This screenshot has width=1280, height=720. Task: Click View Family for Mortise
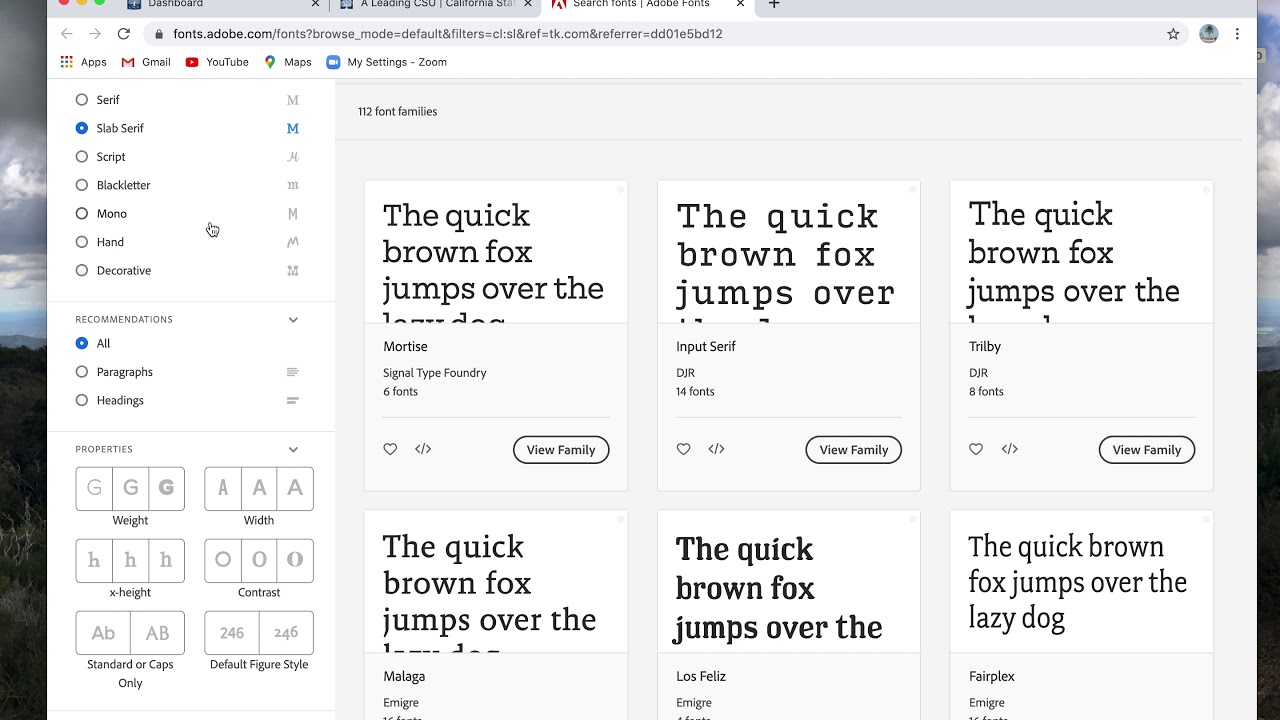point(561,450)
